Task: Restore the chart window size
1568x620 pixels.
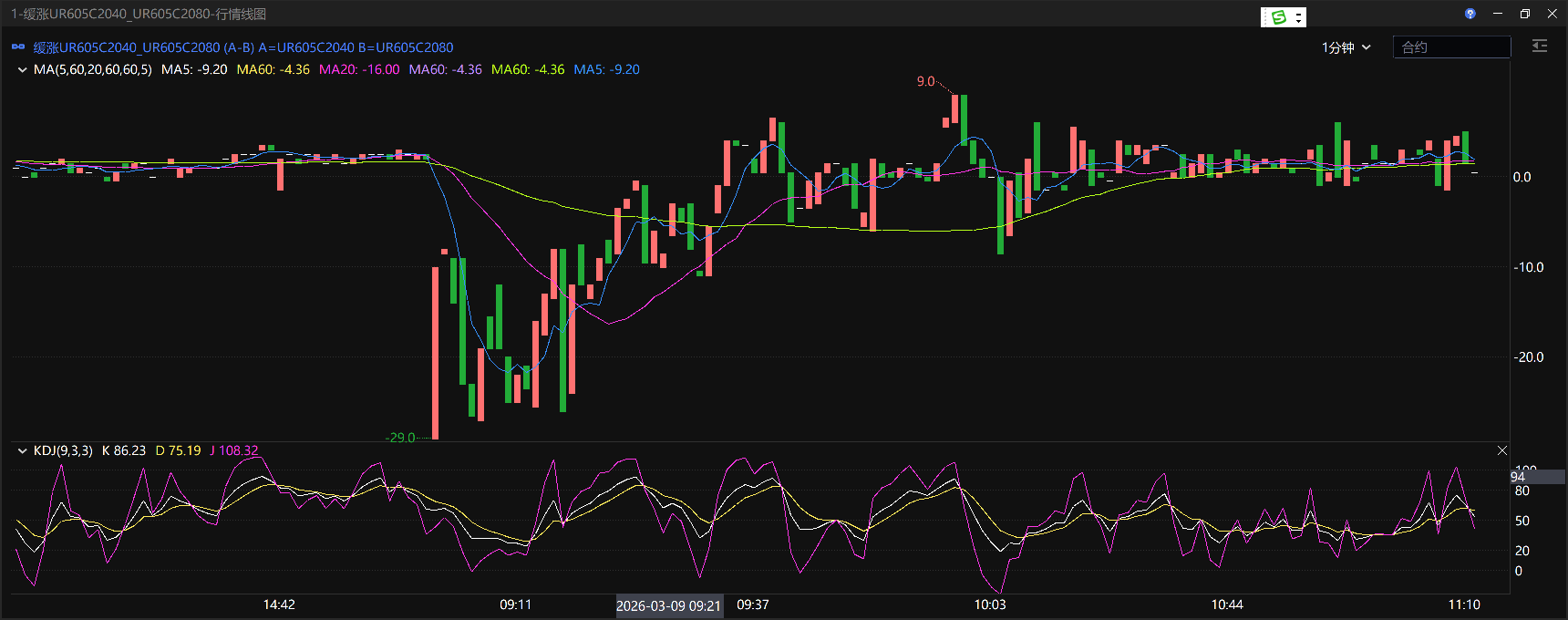Action: pos(1525,14)
